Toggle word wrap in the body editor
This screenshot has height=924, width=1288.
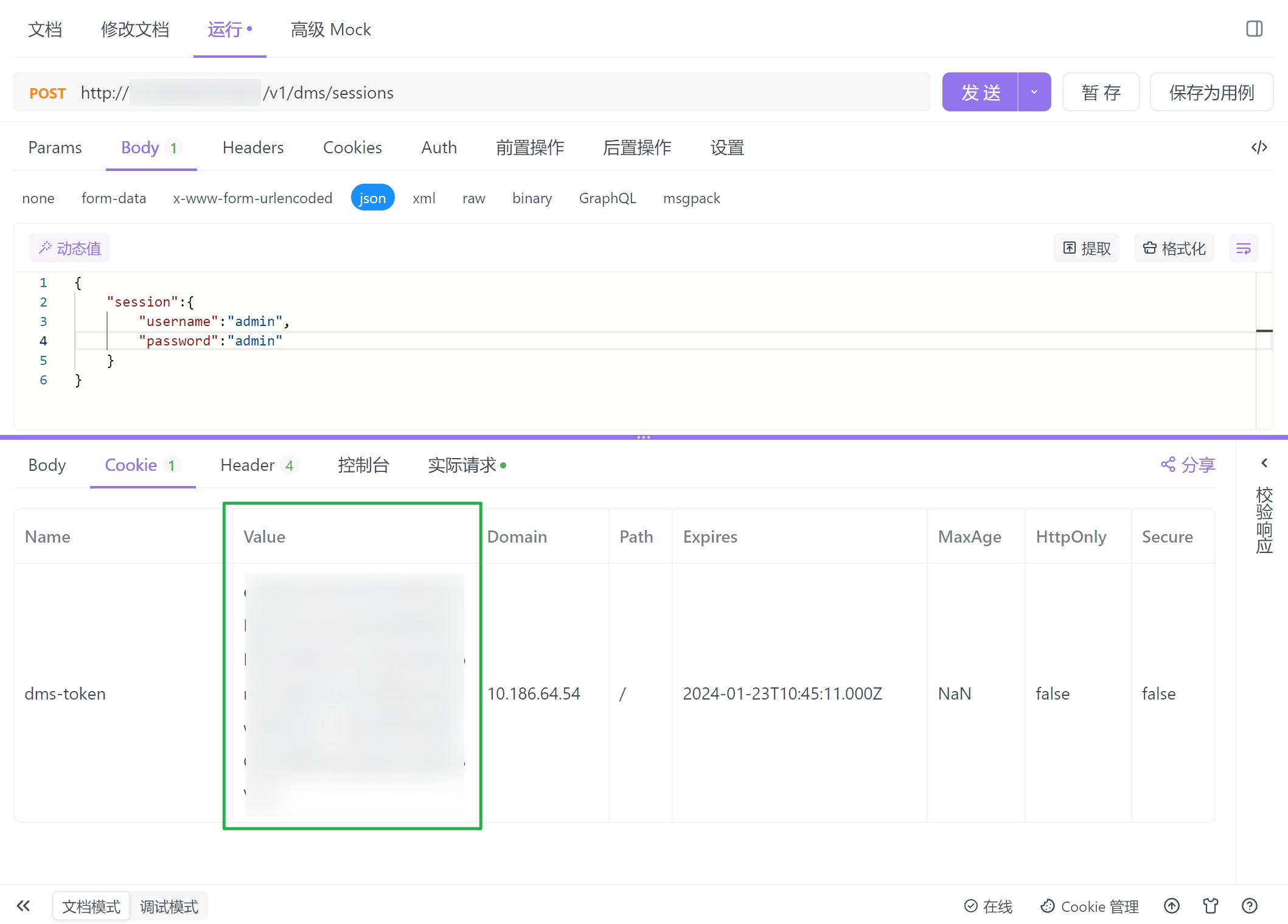click(1243, 248)
